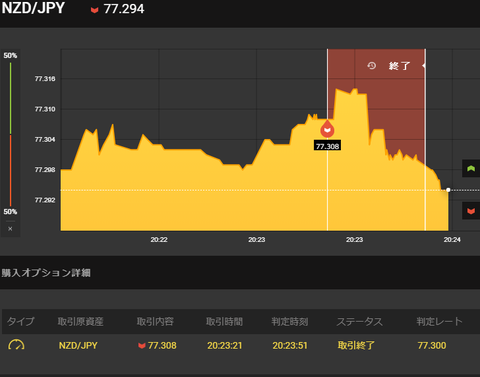The image size is (480, 377).
Task: Click the 20:22 time axis label
Action: (x=159, y=239)
